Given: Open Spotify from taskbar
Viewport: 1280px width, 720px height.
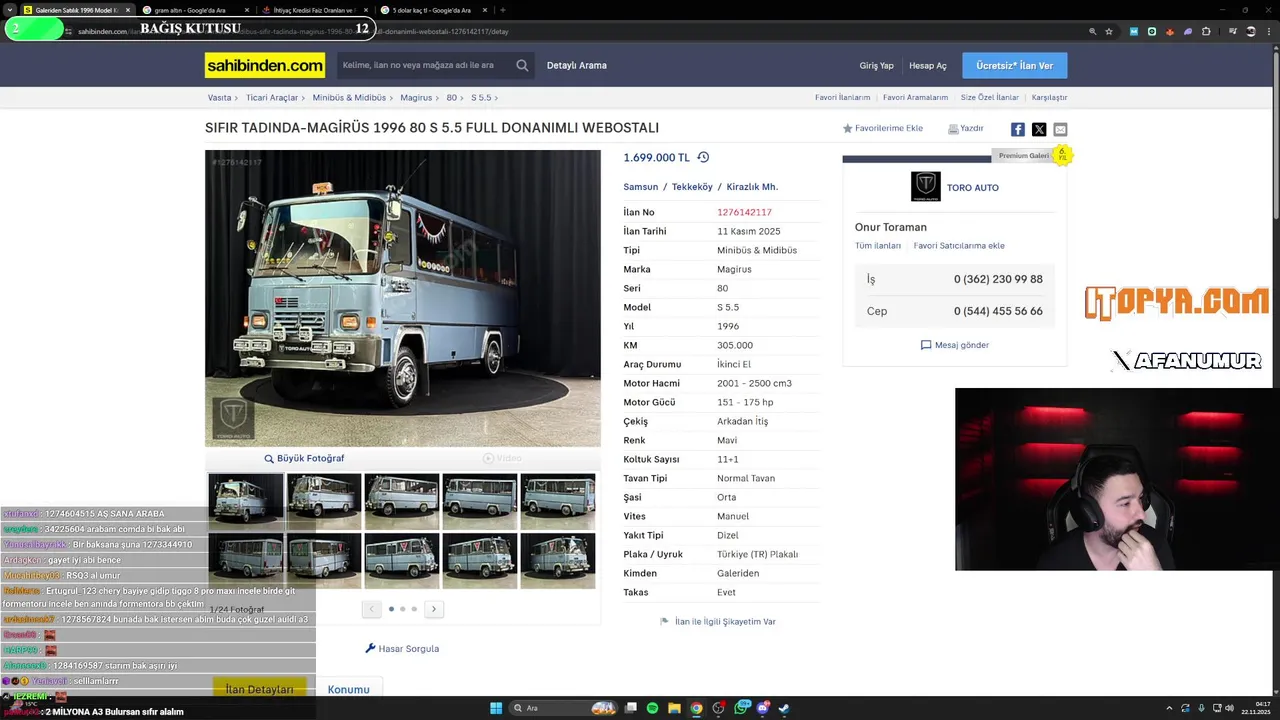Looking at the screenshot, I should 652,708.
